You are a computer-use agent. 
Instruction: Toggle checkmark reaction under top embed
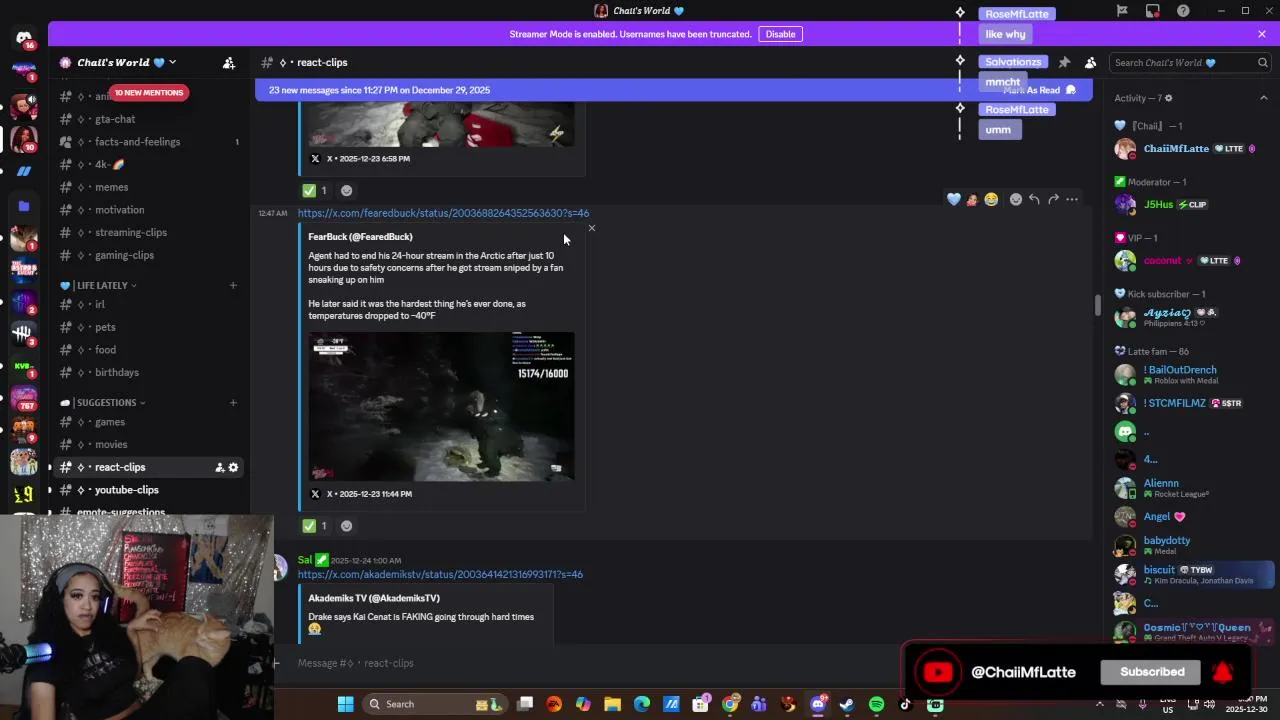316,190
